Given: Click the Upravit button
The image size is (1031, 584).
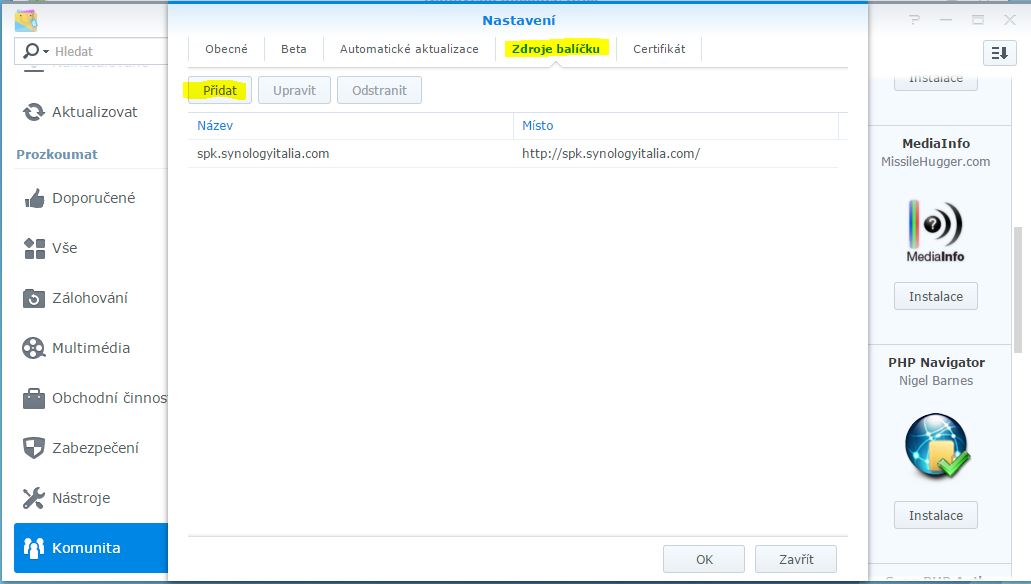Looking at the screenshot, I should (x=294, y=90).
